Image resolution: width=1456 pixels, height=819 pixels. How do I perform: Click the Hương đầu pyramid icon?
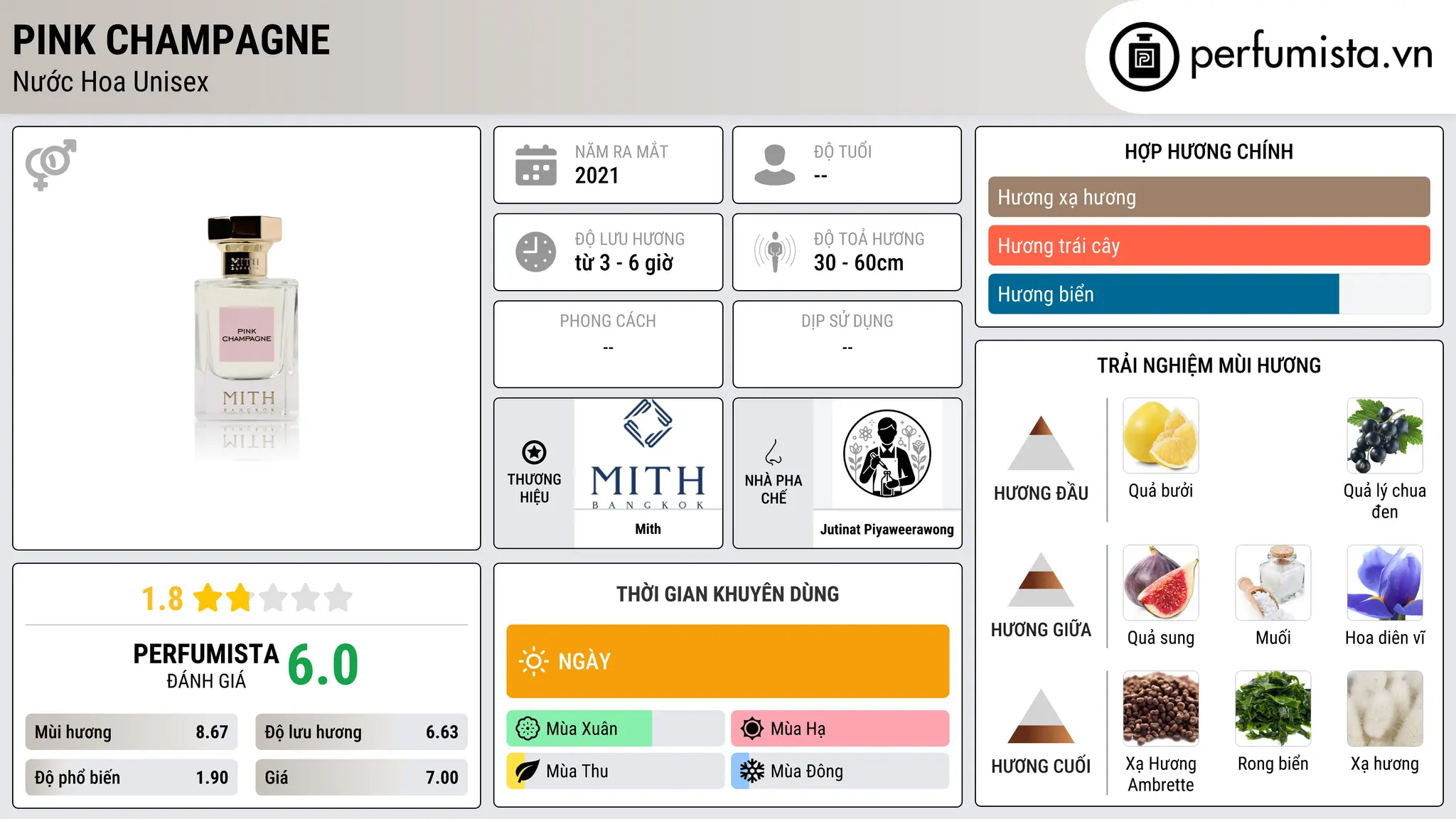click(x=1041, y=443)
